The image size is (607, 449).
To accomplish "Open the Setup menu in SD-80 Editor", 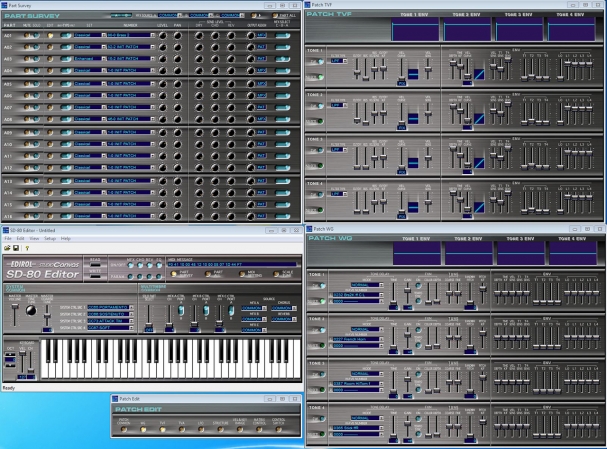I will (x=50, y=238).
